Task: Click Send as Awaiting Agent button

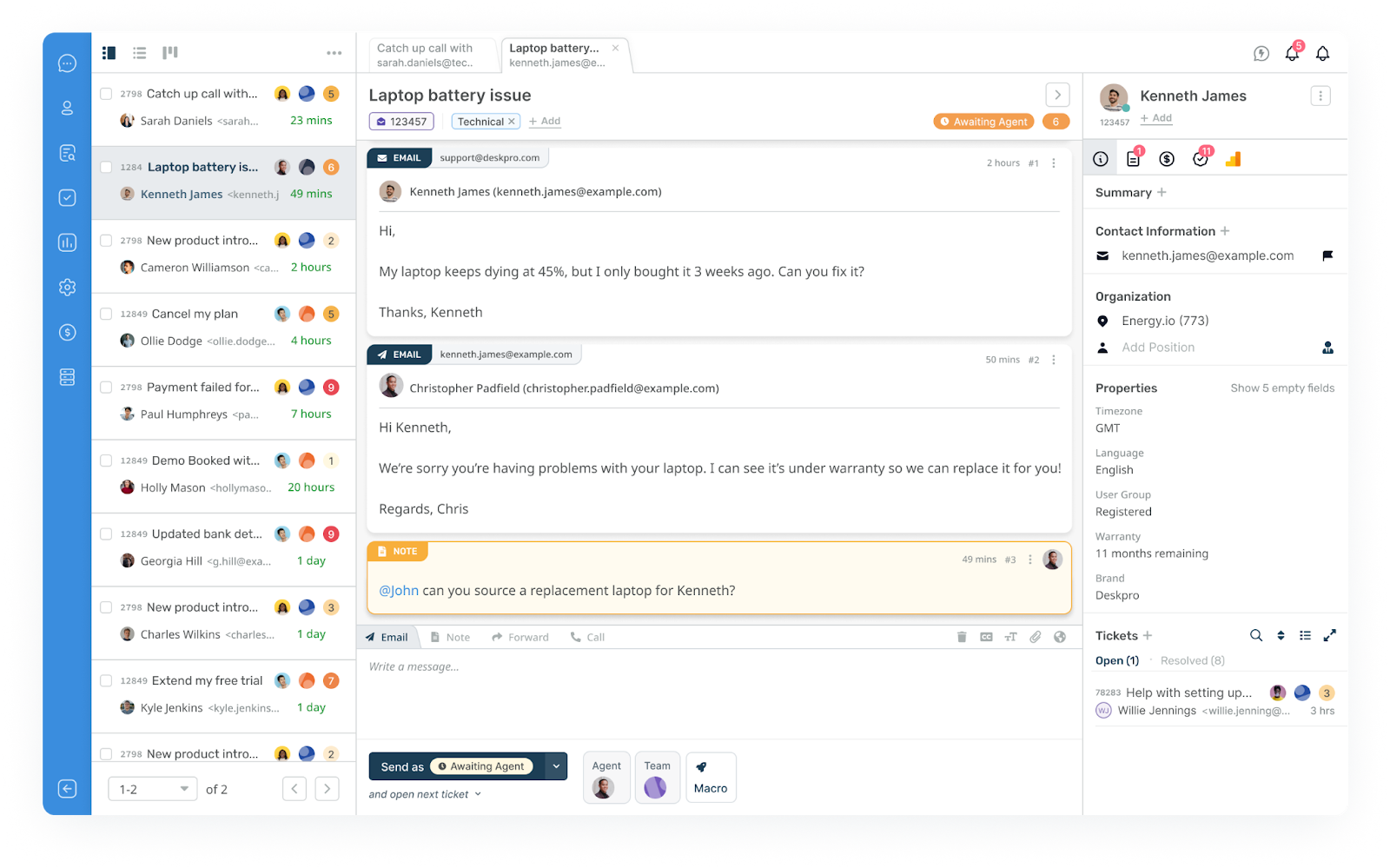Action: (x=454, y=765)
